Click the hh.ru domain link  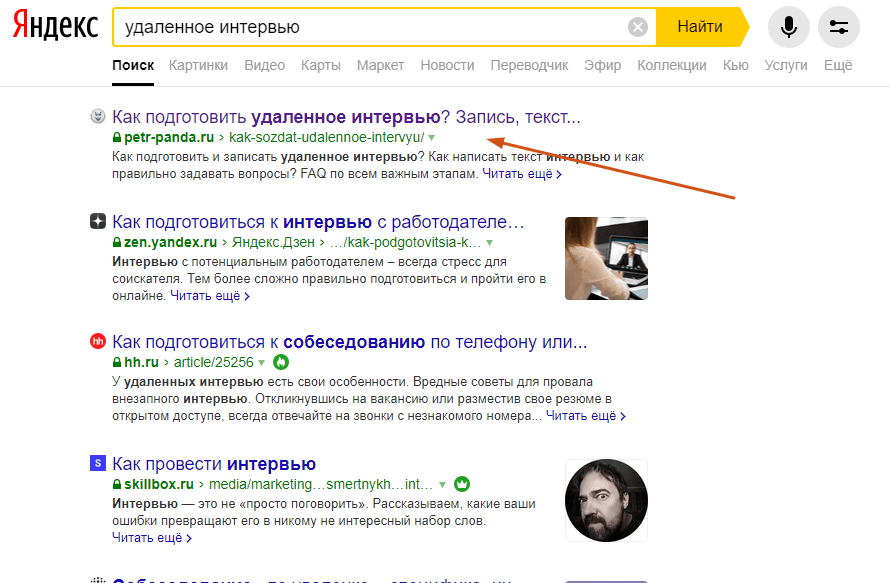click(141, 362)
